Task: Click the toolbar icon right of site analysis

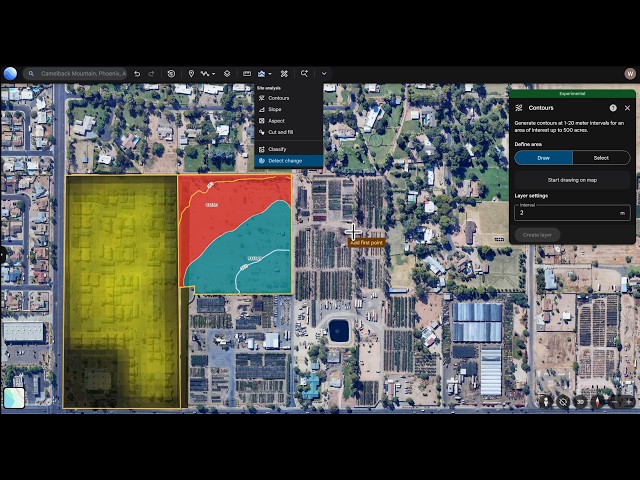Action: tap(284, 73)
